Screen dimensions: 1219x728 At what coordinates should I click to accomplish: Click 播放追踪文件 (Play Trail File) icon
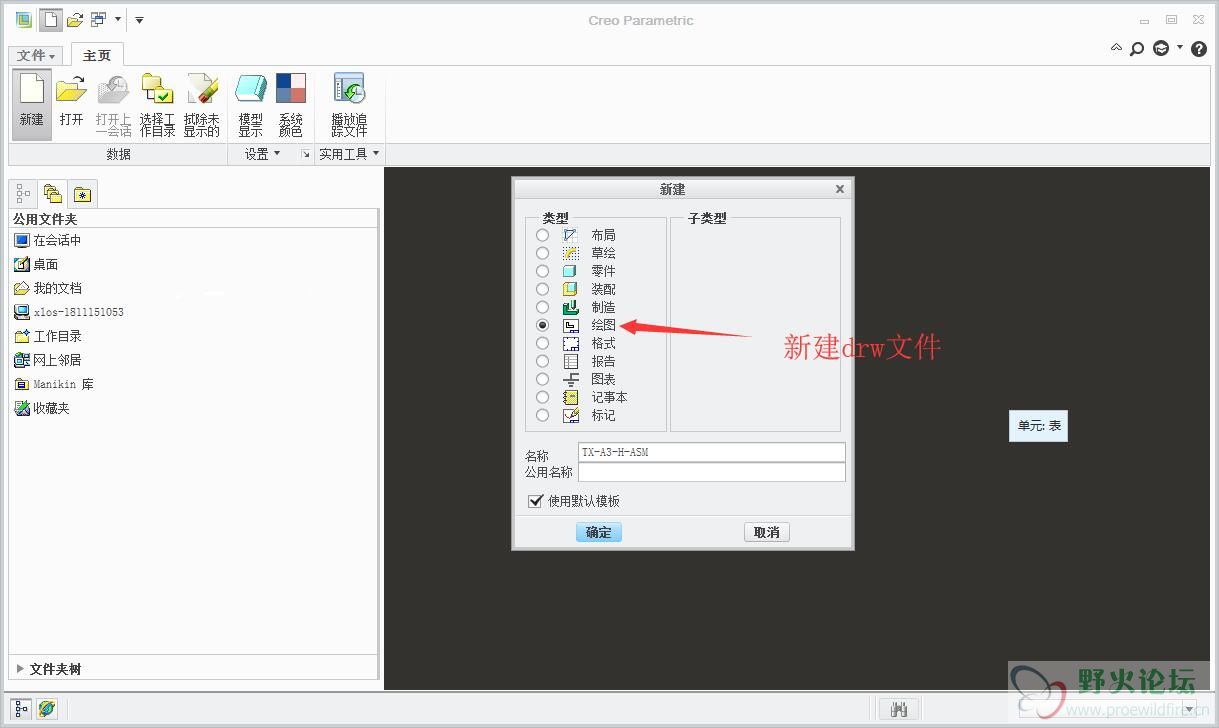[349, 105]
